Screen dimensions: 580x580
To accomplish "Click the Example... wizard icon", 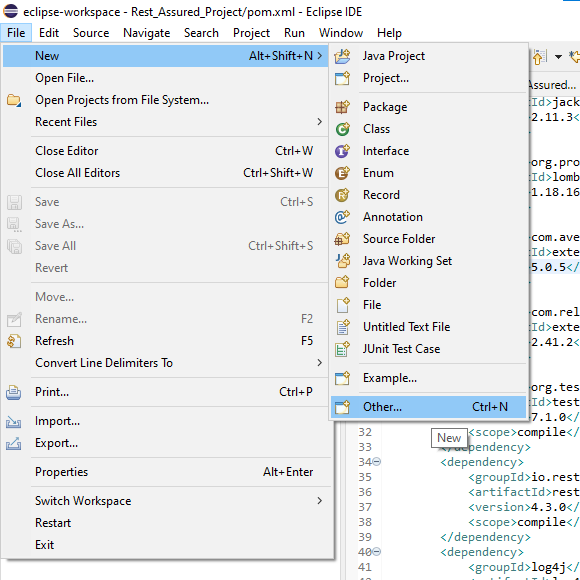I will pos(342,378).
